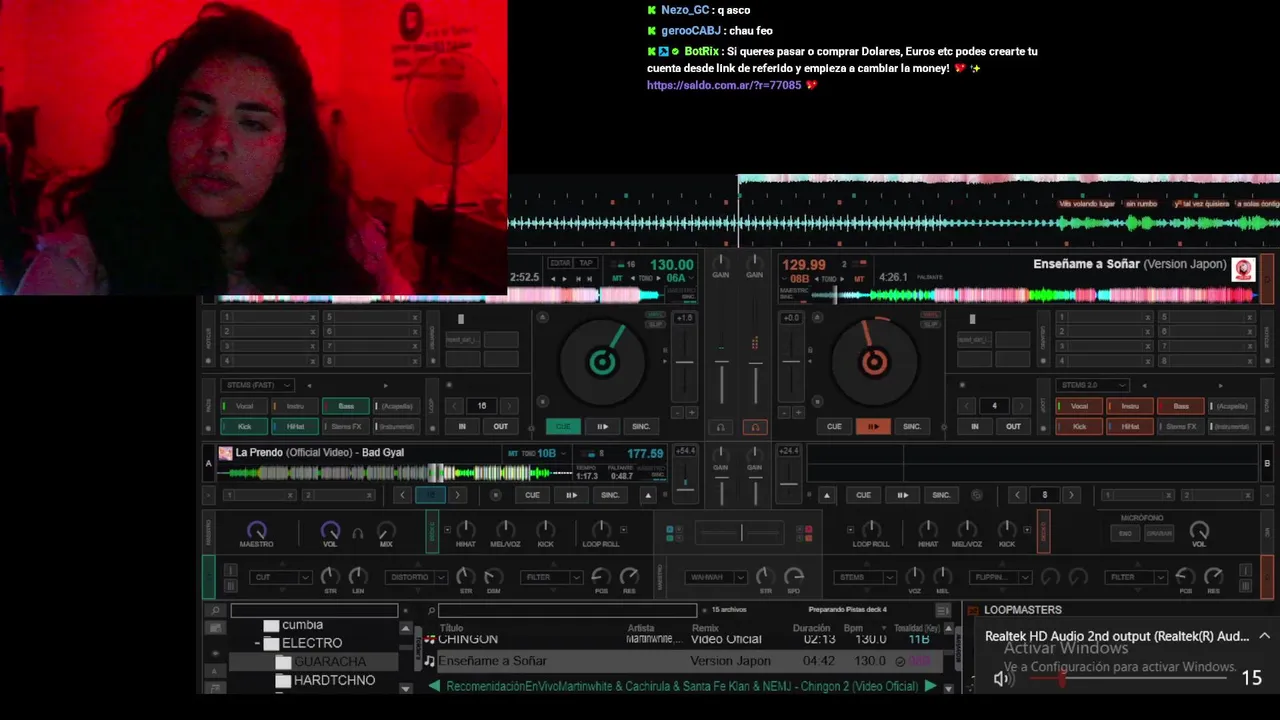Collapse the ELECTRO folder in browser
1280x720 pixels.
tap(257, 644)
